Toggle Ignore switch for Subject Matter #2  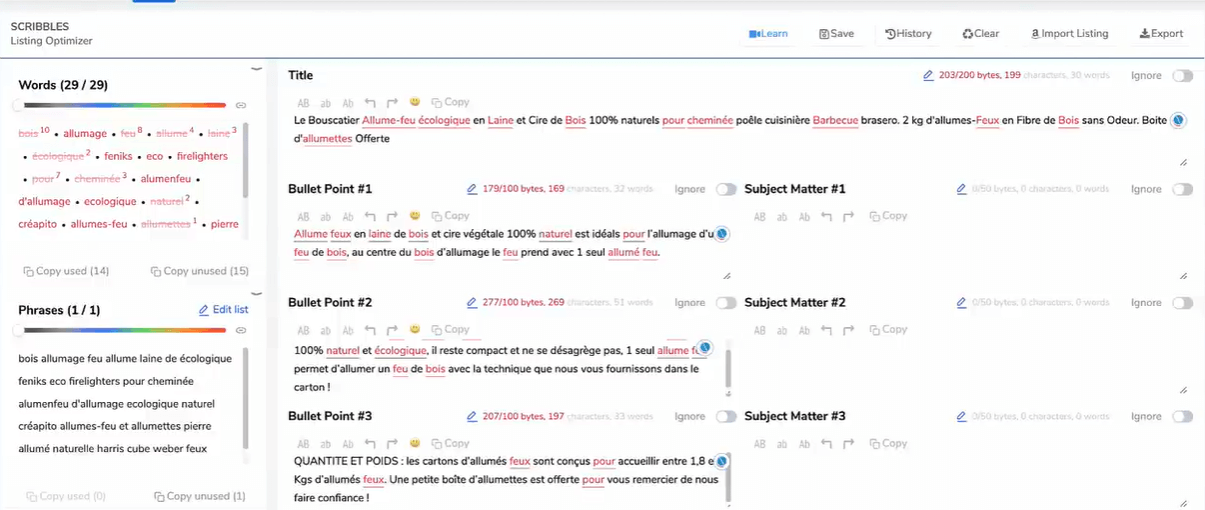pos(1182,303)
